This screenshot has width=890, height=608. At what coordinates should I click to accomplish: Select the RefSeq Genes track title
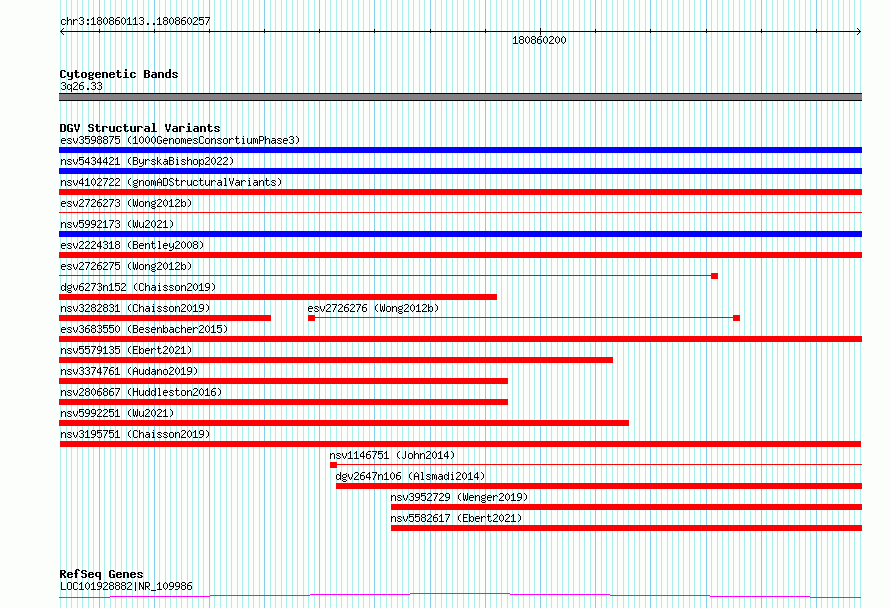[101, 574]
